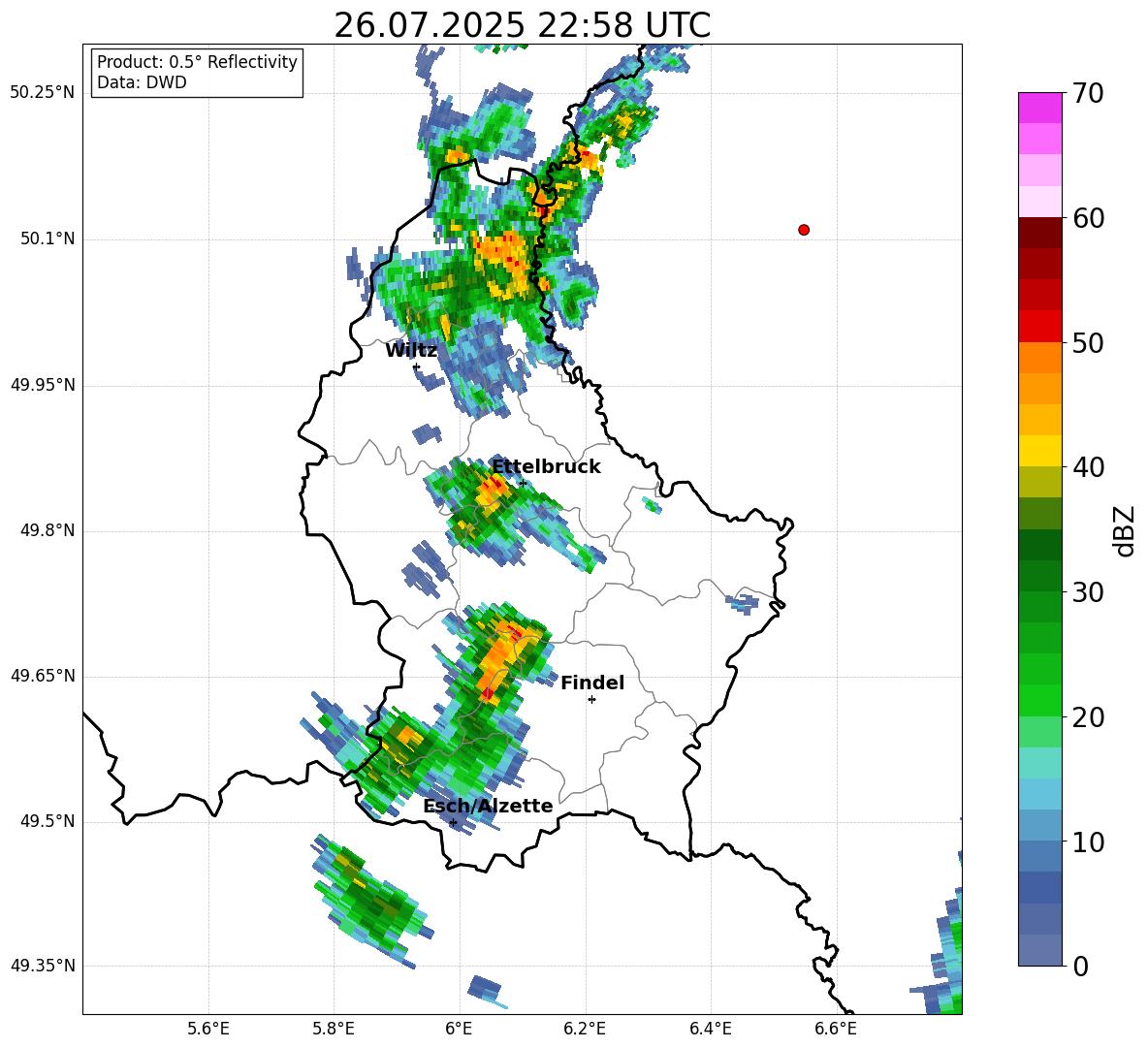Click the 70 colorbar tick value

(1088, 93)
